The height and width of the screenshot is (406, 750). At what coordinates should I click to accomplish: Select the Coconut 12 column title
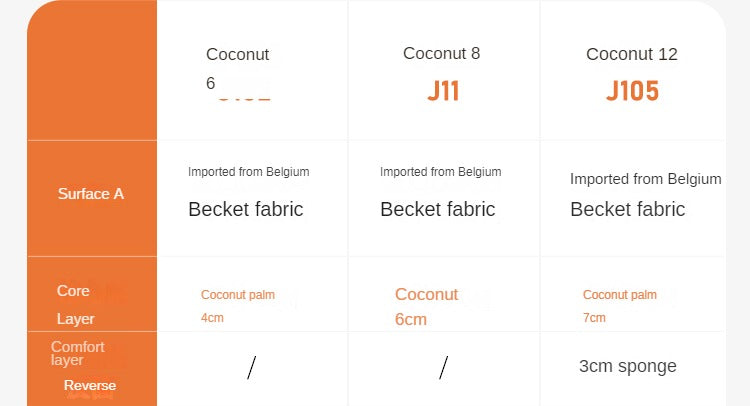coord(632,54)
